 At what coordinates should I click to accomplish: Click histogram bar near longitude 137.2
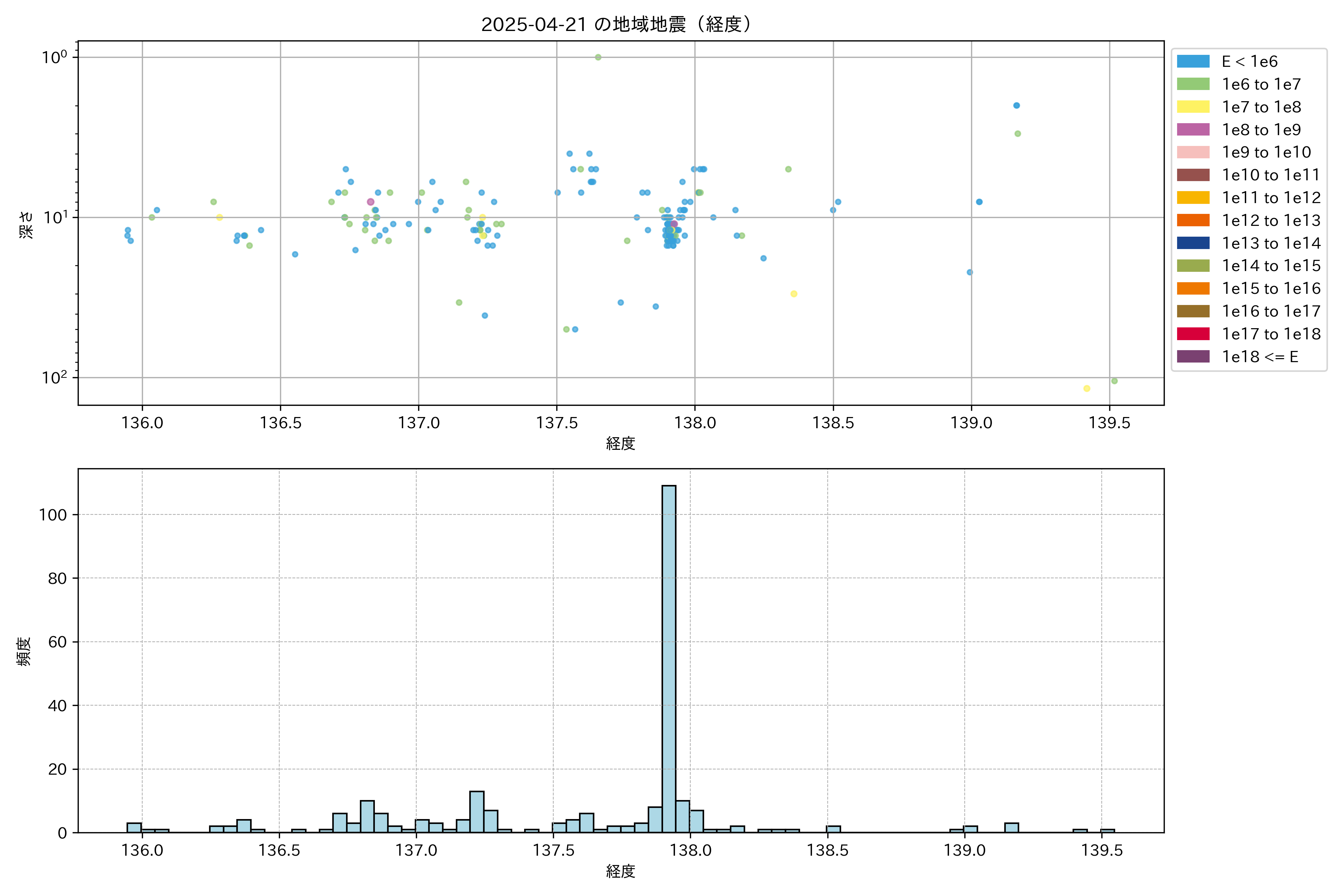pyautogui.click(x=477, y=811)
